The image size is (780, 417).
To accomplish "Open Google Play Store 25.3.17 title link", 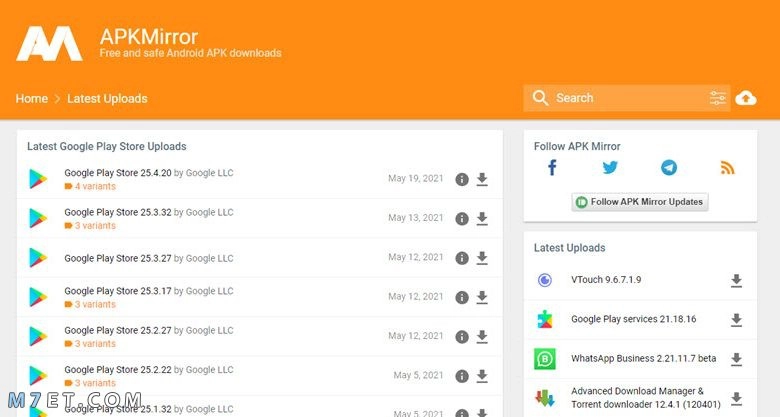I will (118, 291).
